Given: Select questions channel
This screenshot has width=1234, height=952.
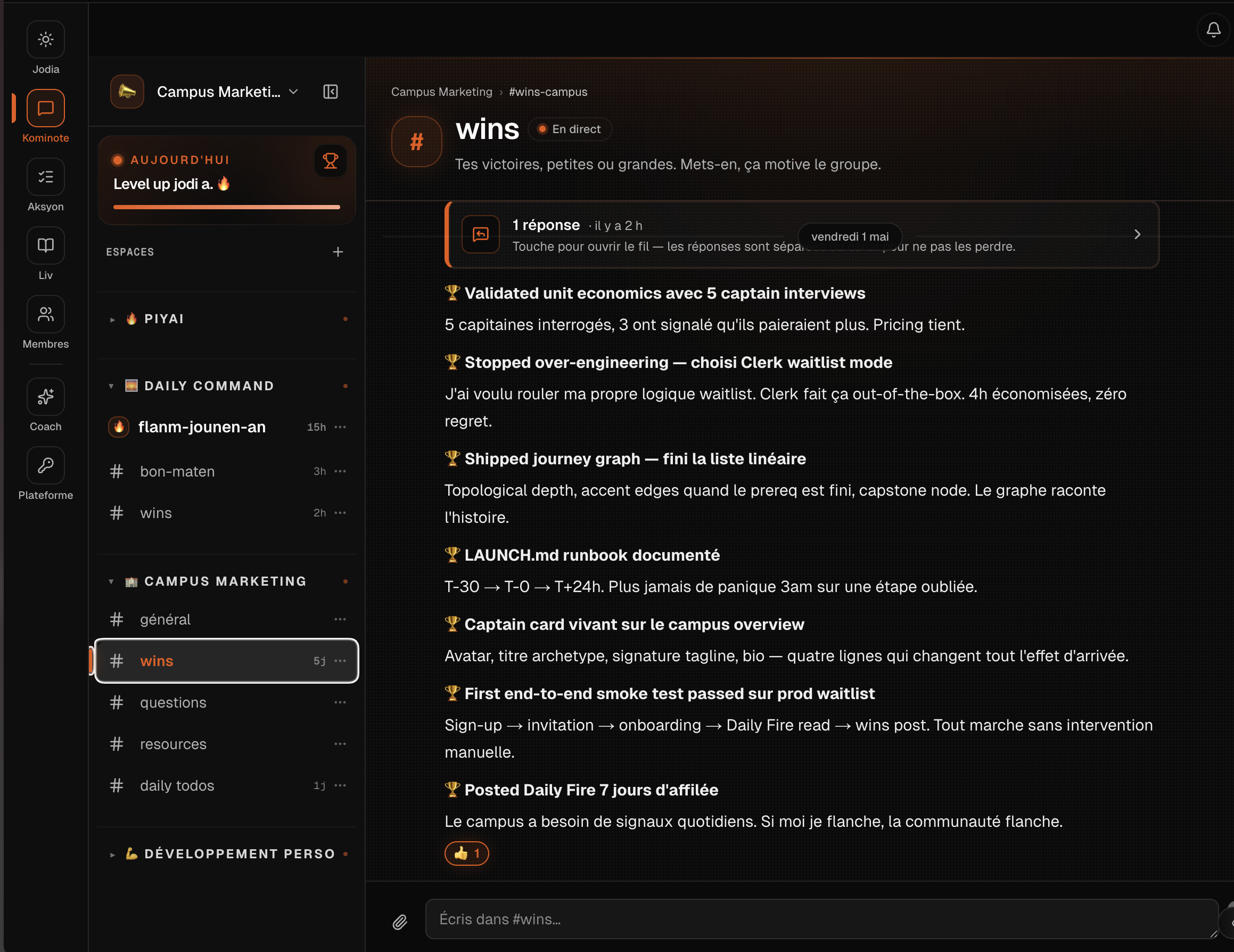Looking at the screenshot, I should pos(227,702).
